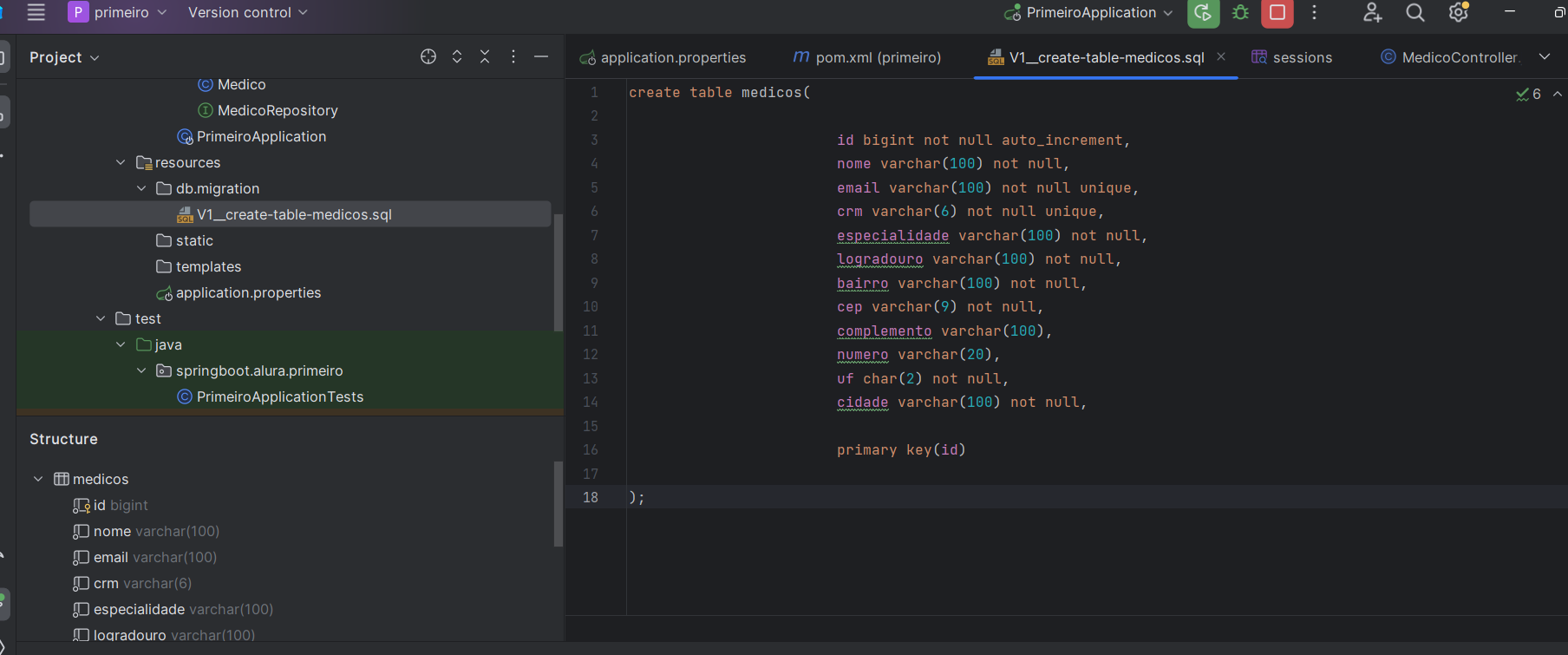Select email varchar(100) in Structure

pos(145,557)
